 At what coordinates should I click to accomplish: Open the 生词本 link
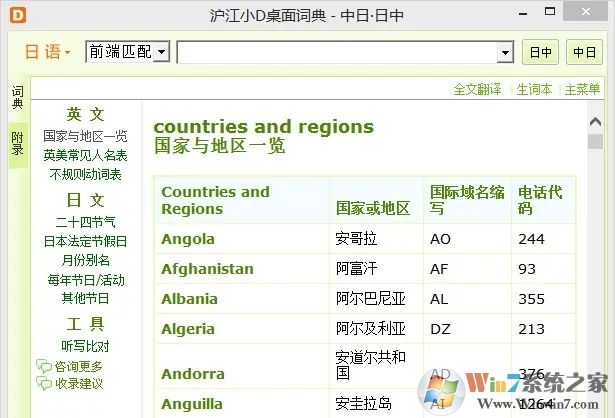click(x=534, y=89)
